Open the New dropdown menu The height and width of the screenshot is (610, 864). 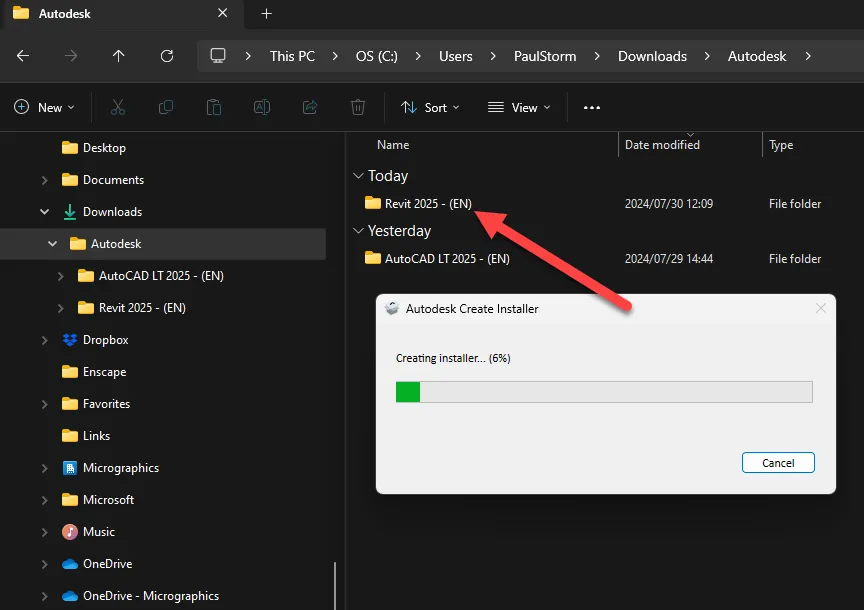[44, 106]
